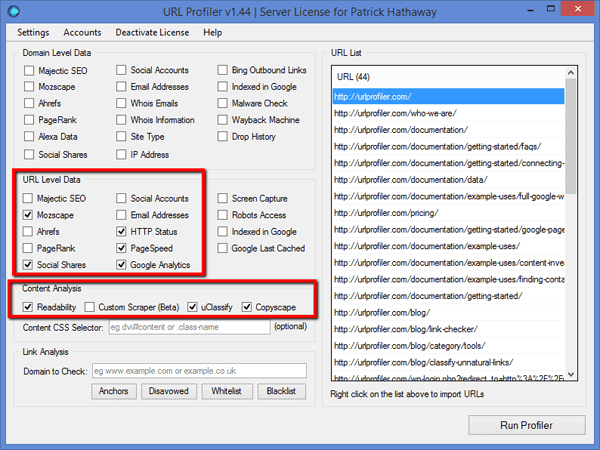Check the Wayback Machine box
This screenshot has height=450, width=600.
point(222,120)
